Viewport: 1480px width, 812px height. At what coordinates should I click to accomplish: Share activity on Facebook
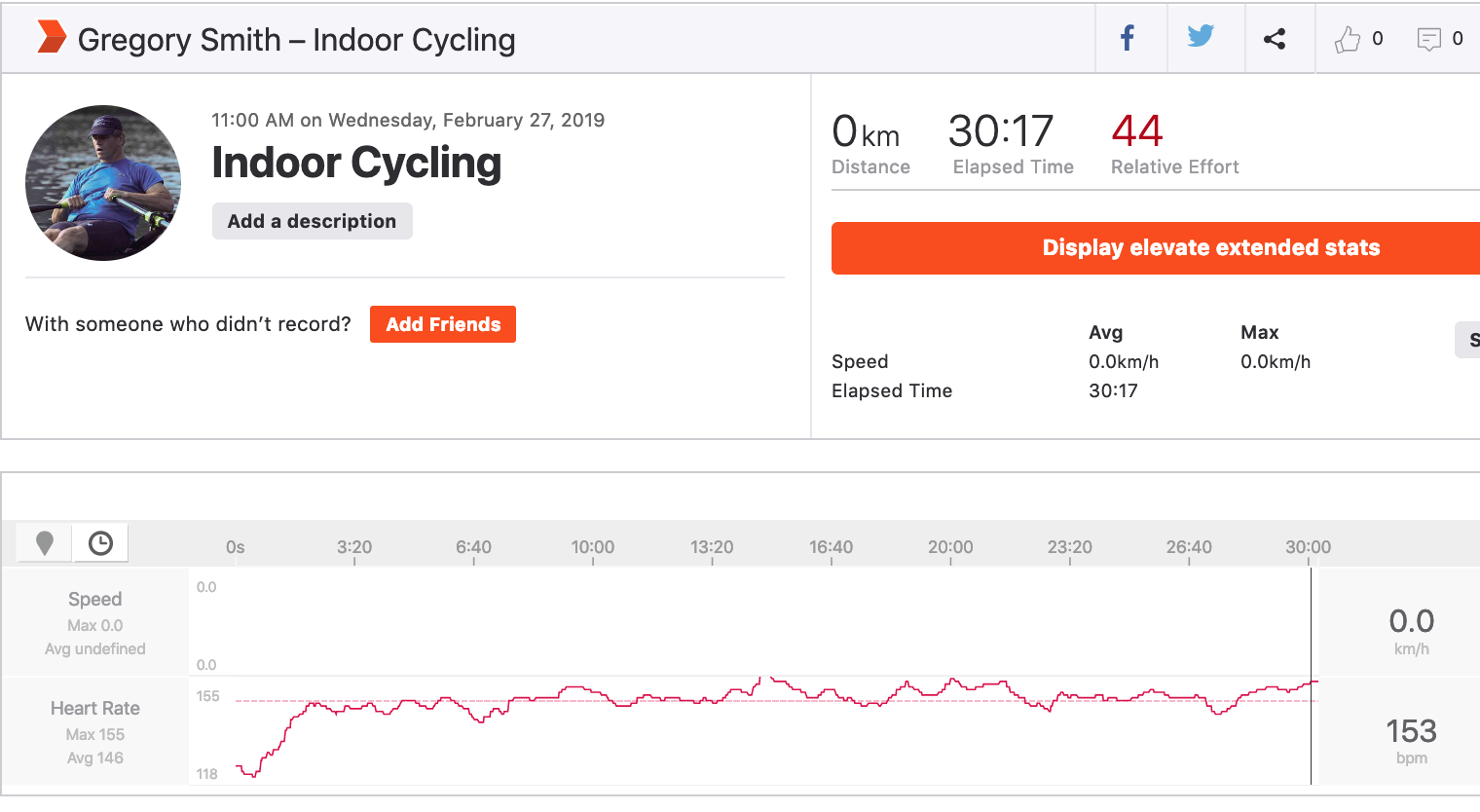(x=1128, y=39)
